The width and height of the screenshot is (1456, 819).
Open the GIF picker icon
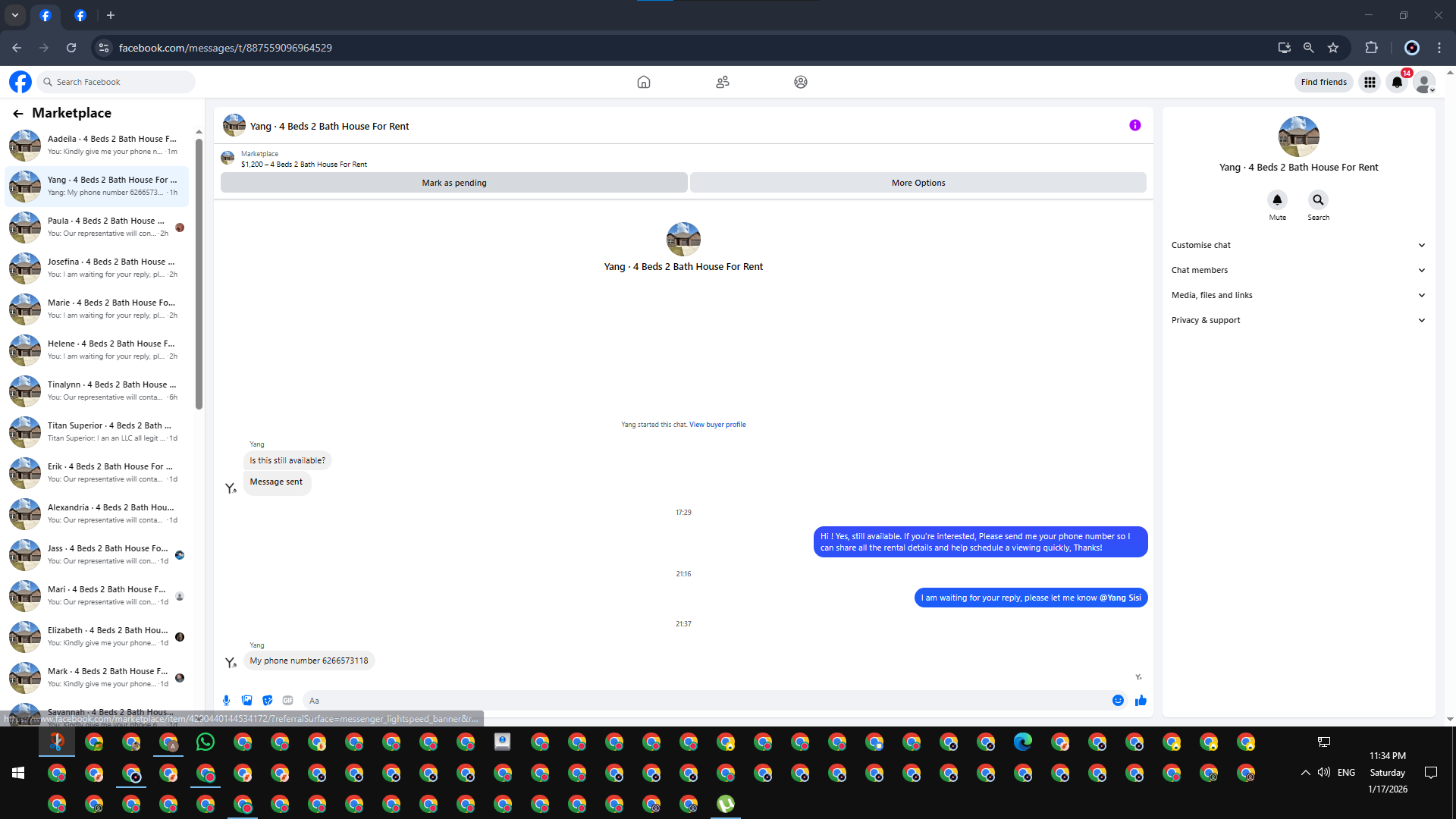[x=287, y=701]
